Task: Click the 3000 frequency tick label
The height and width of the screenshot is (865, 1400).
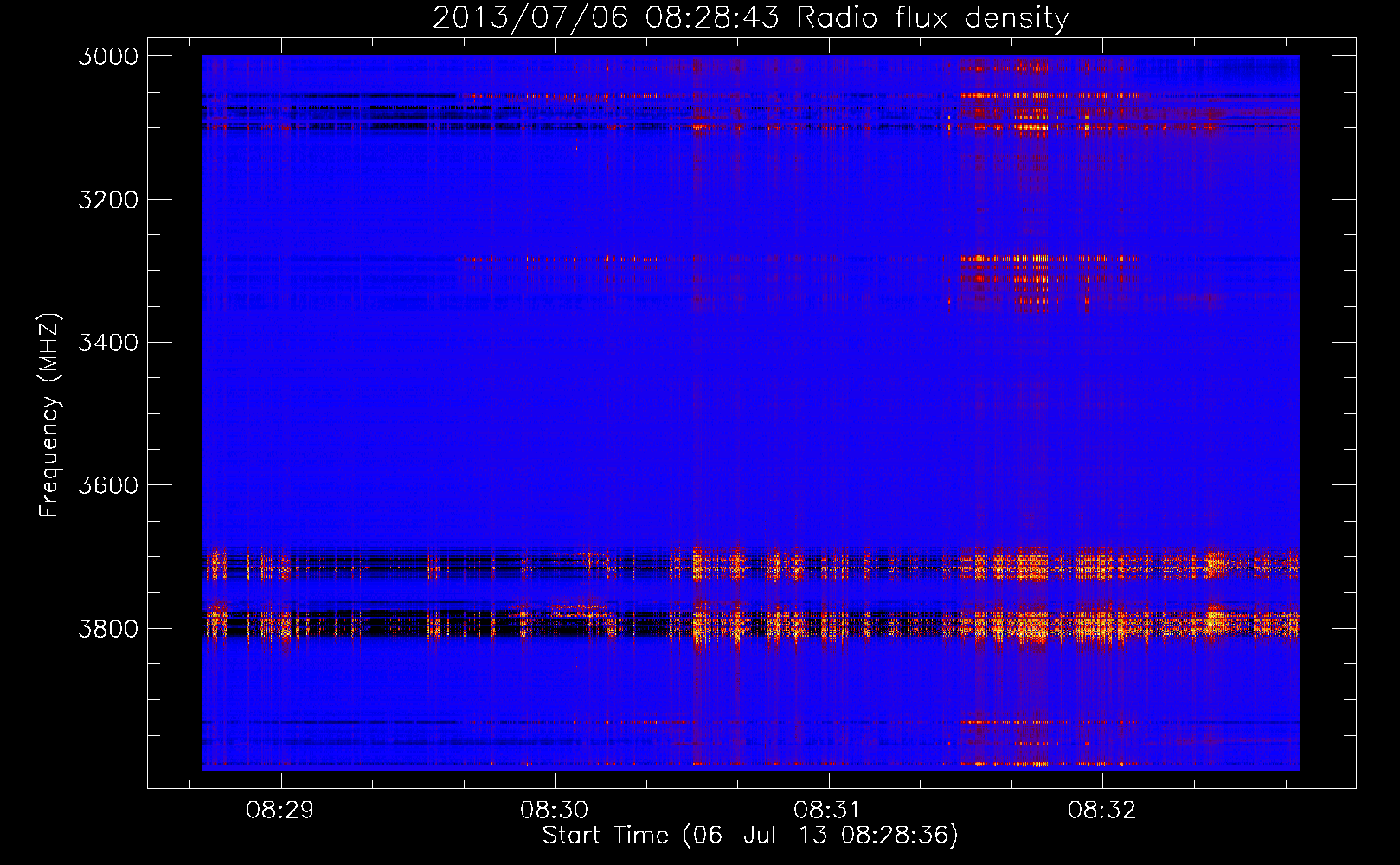Action: (108, 56)
